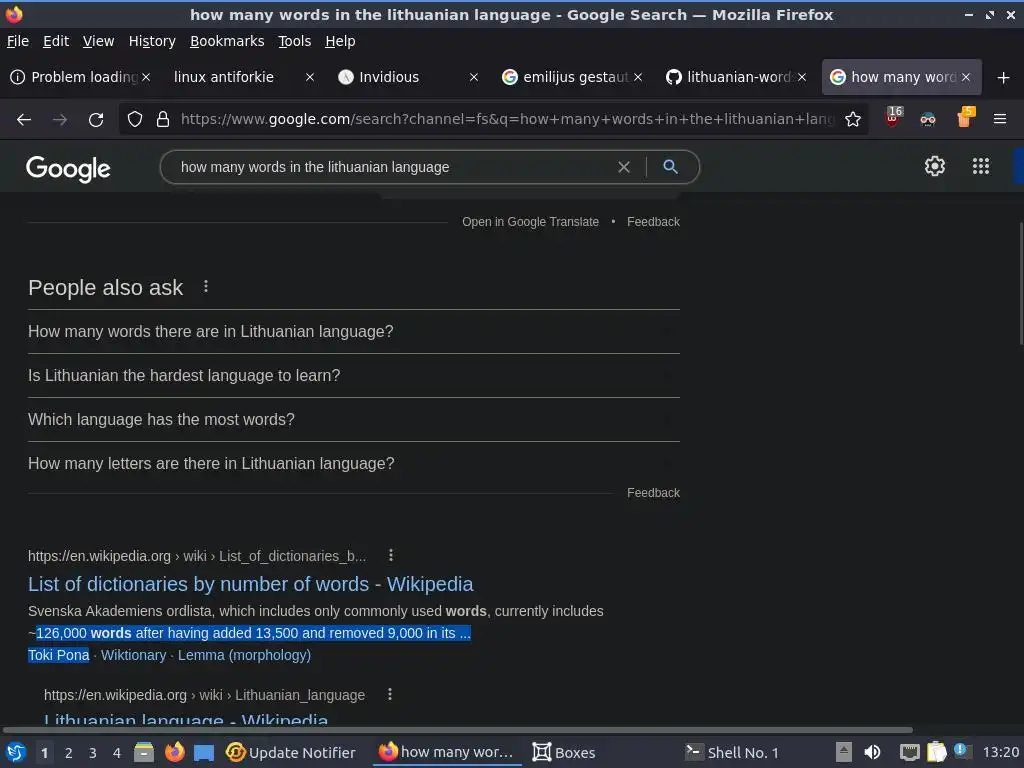Open the file manager taskbar icon
The height and width of the screenshot is (768, 1024).
144,753
